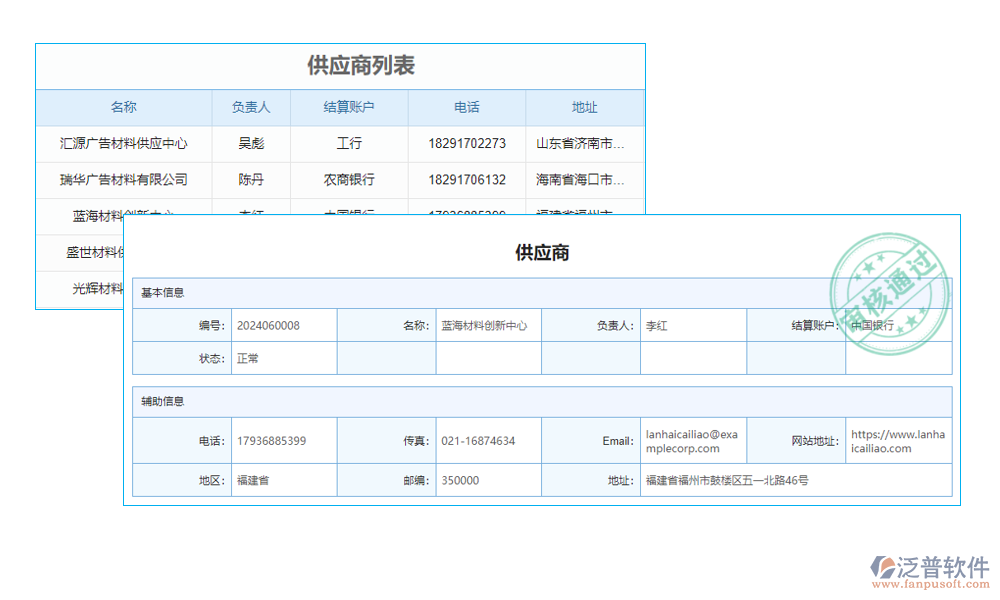Sort by the 名称 column header

point(123,107)
